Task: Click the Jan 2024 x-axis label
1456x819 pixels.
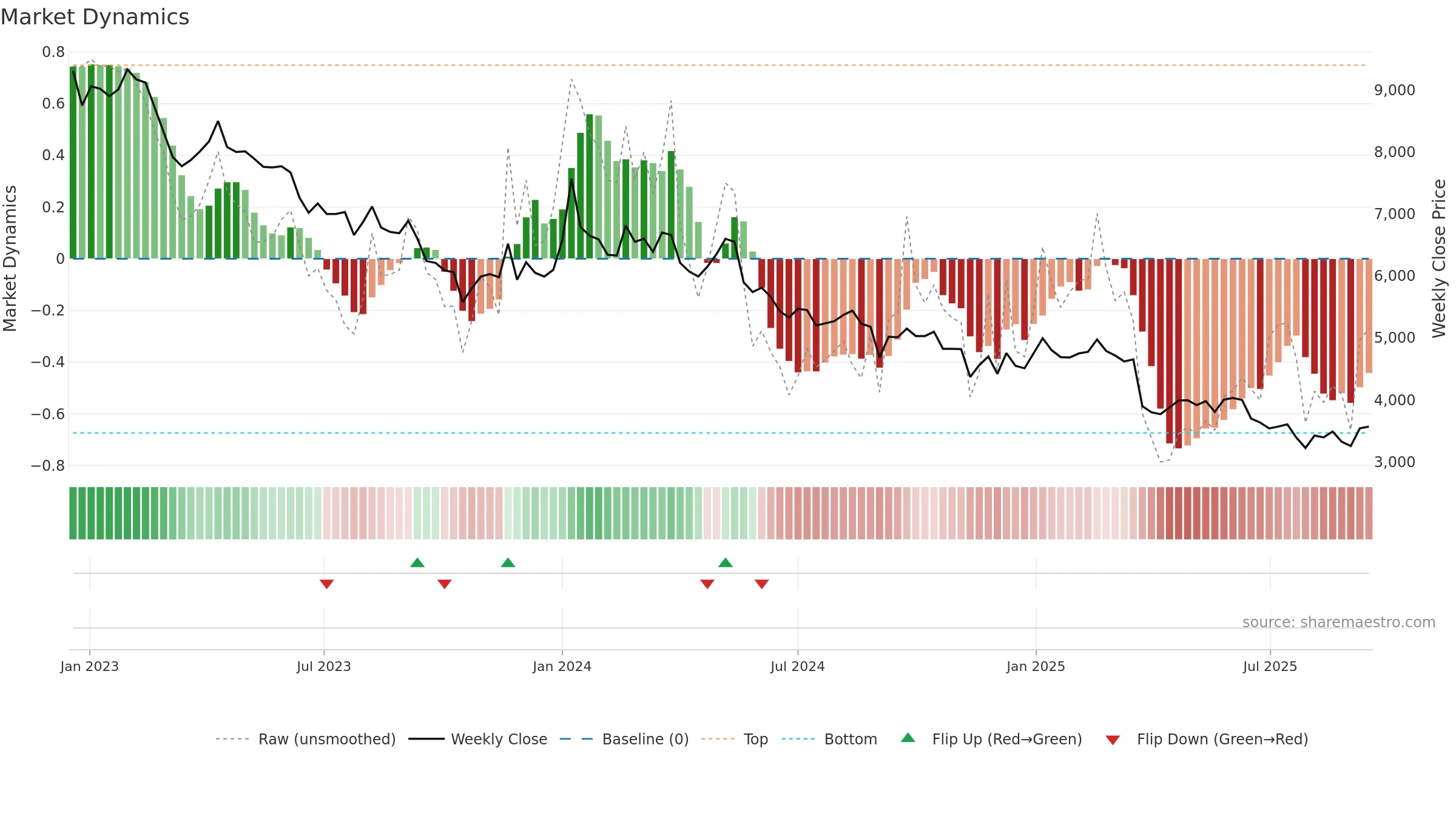Action: click(562, 666)
